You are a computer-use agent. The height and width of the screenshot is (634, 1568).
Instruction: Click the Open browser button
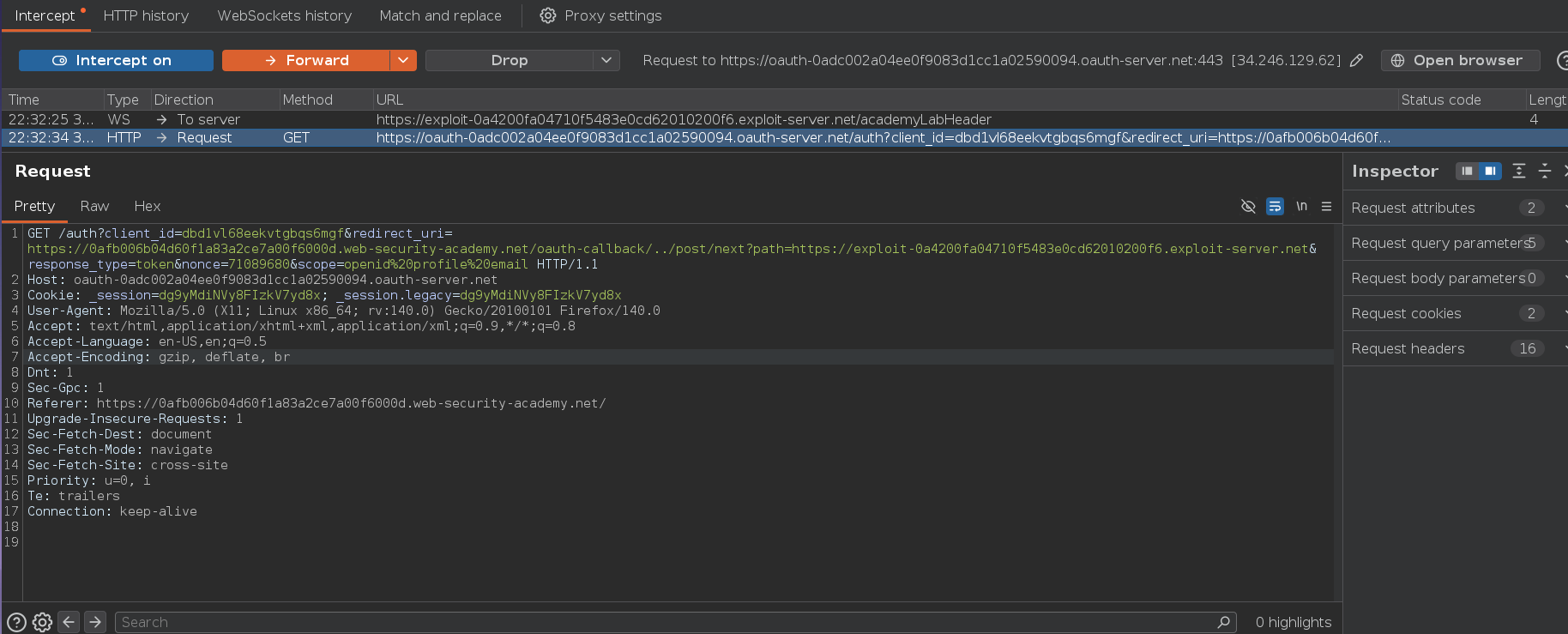[x=1460, y=60]
